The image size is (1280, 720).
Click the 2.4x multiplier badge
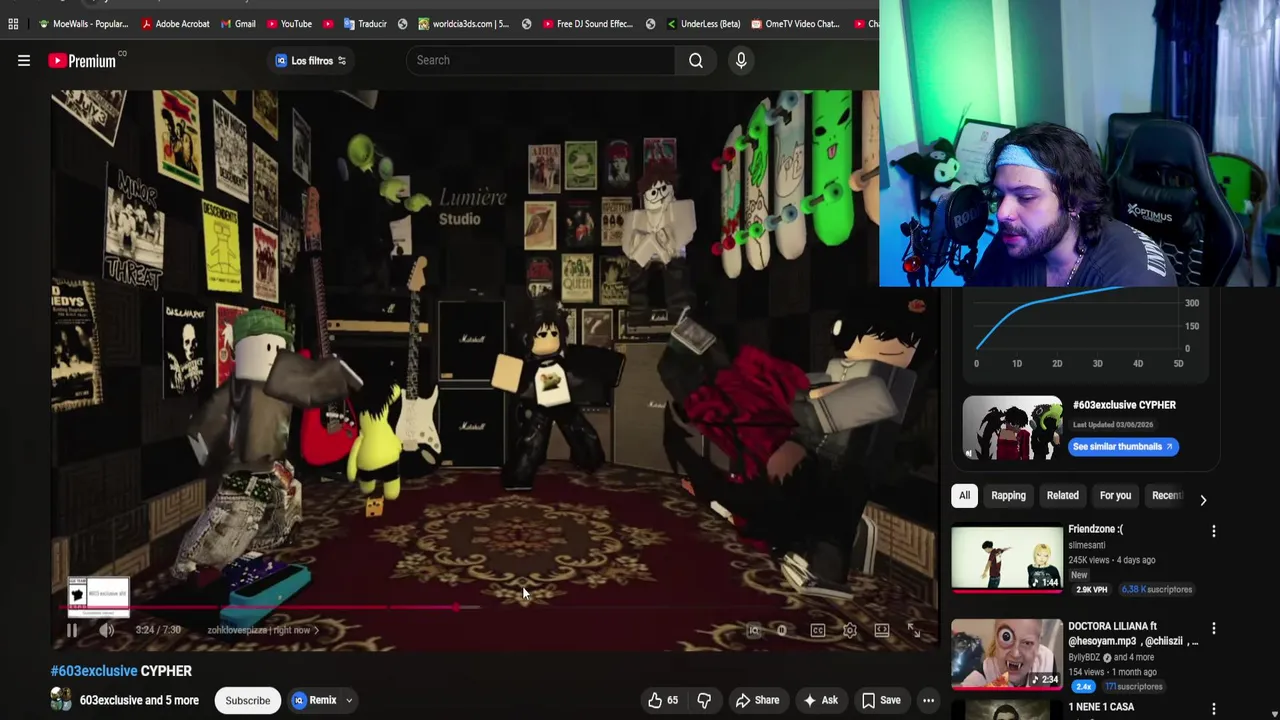[1083, 686]
